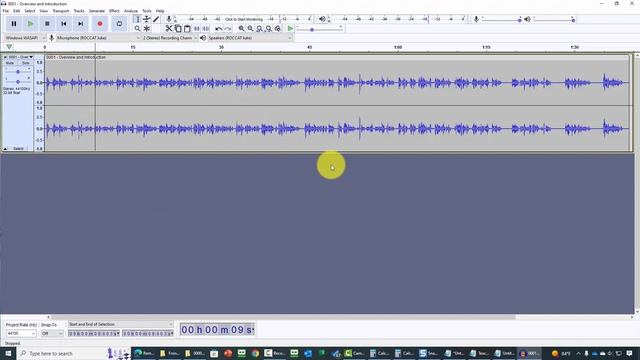The width and height of the screenshot is (640, 360).
Task: Toggle the track Solo button
Action: coord(26,63)
